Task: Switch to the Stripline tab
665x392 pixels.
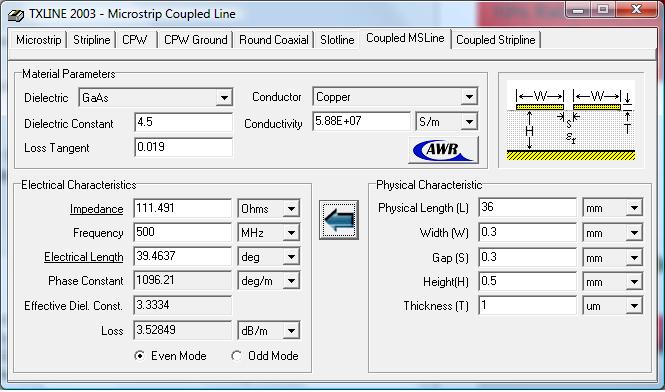Action: (x=92, y=40)
